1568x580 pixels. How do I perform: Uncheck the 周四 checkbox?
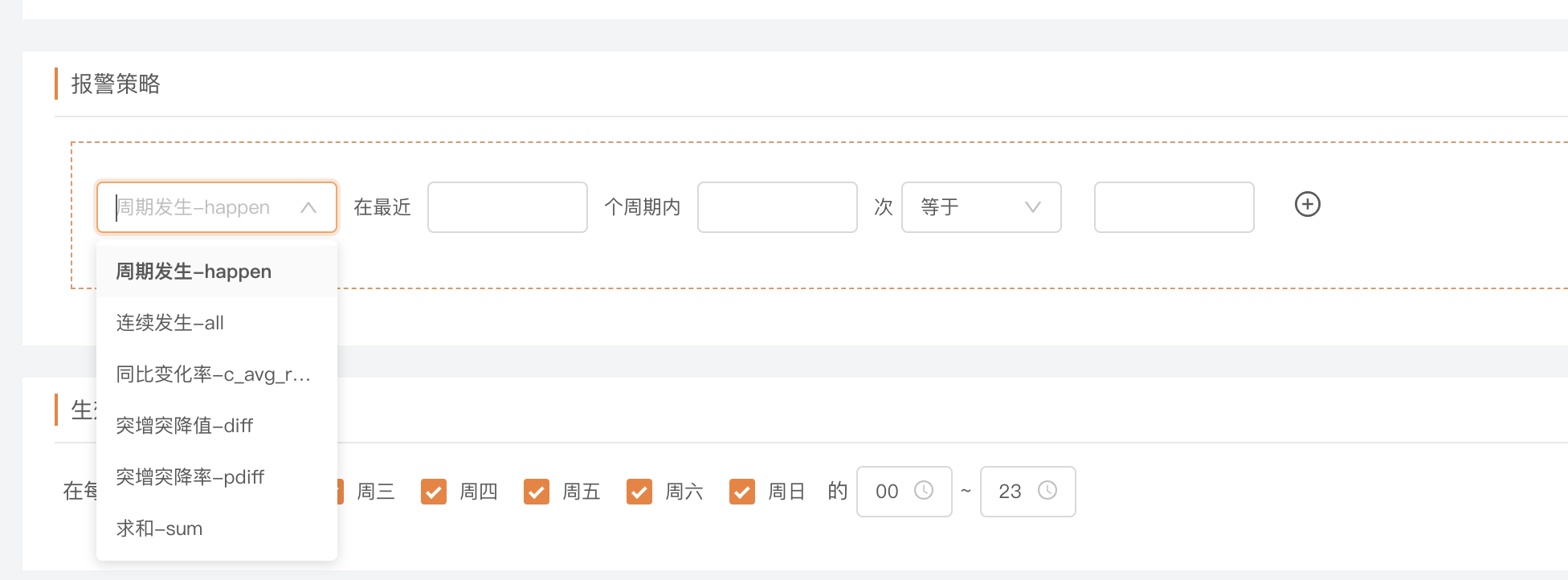click(434, 492)
